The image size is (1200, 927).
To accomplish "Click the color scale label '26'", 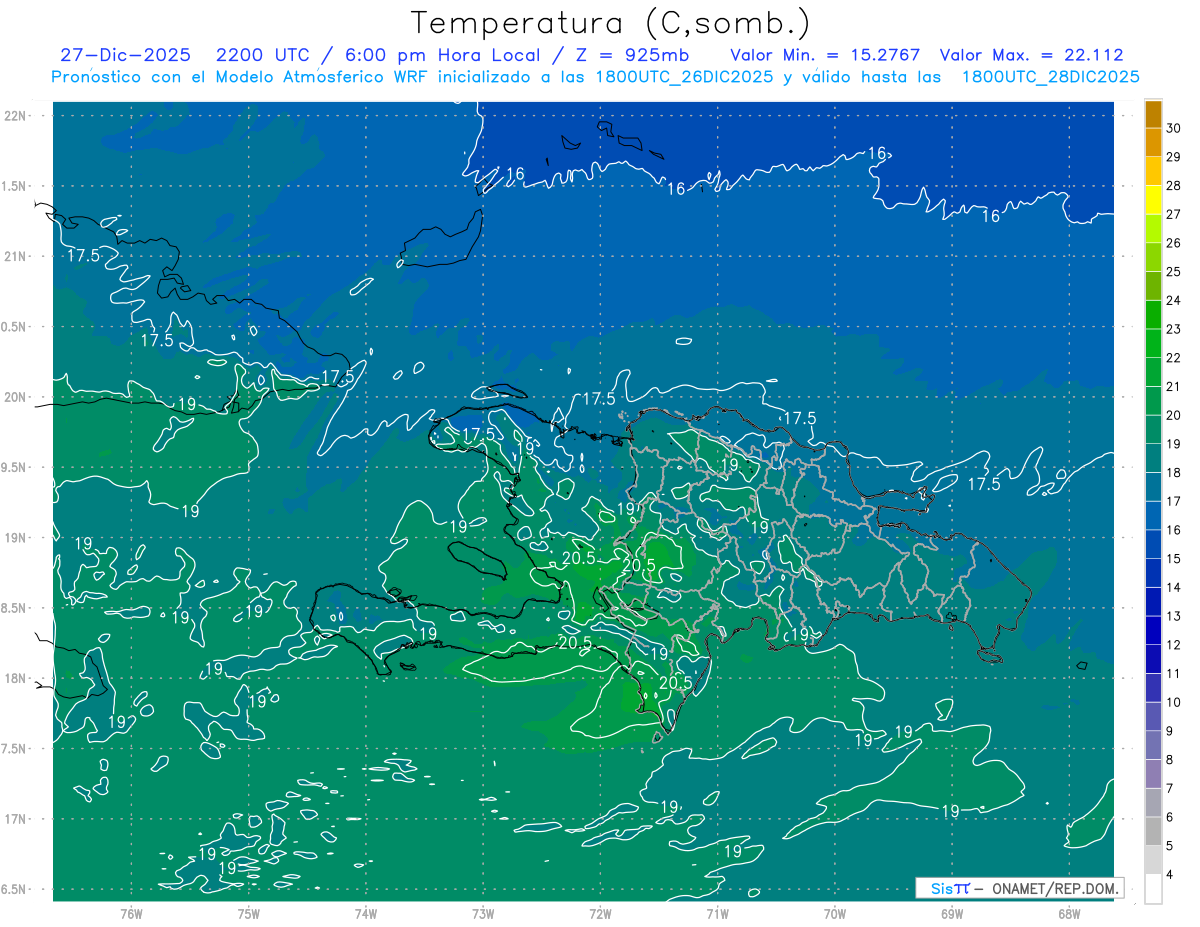I will tap(1174, 243).
